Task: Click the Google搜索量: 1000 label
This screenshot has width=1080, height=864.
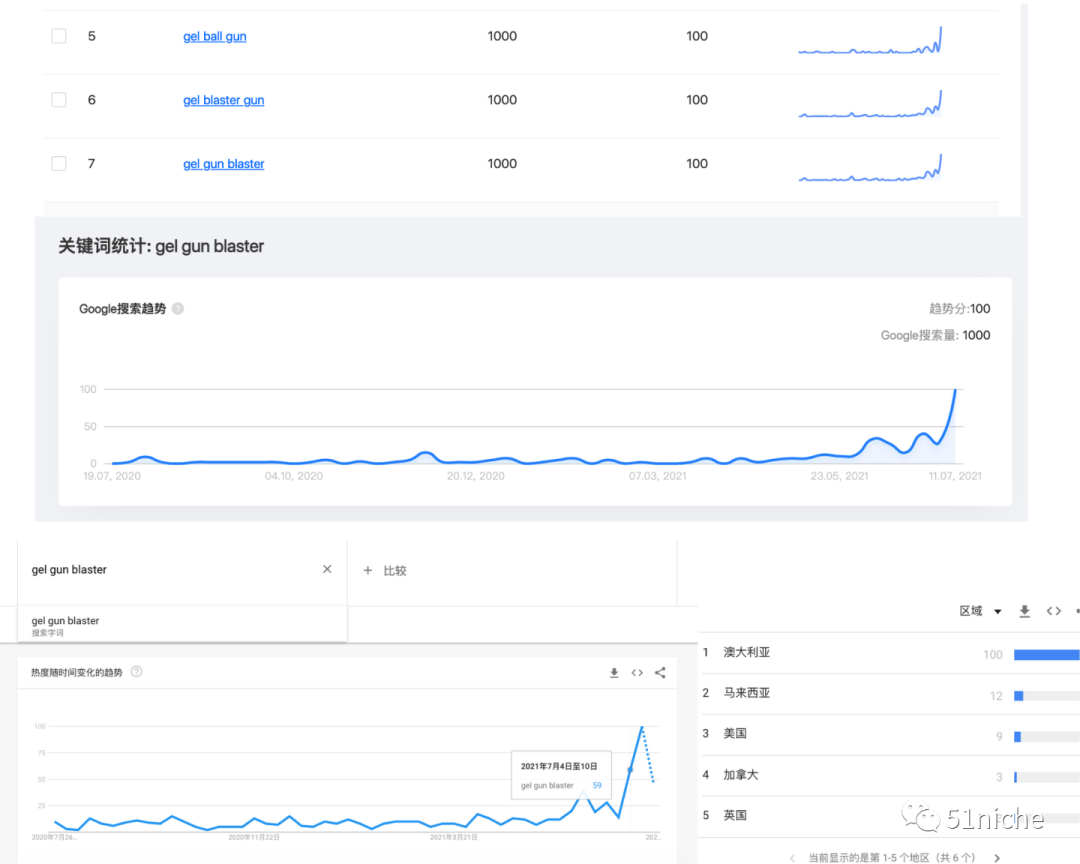Action: 935,336
